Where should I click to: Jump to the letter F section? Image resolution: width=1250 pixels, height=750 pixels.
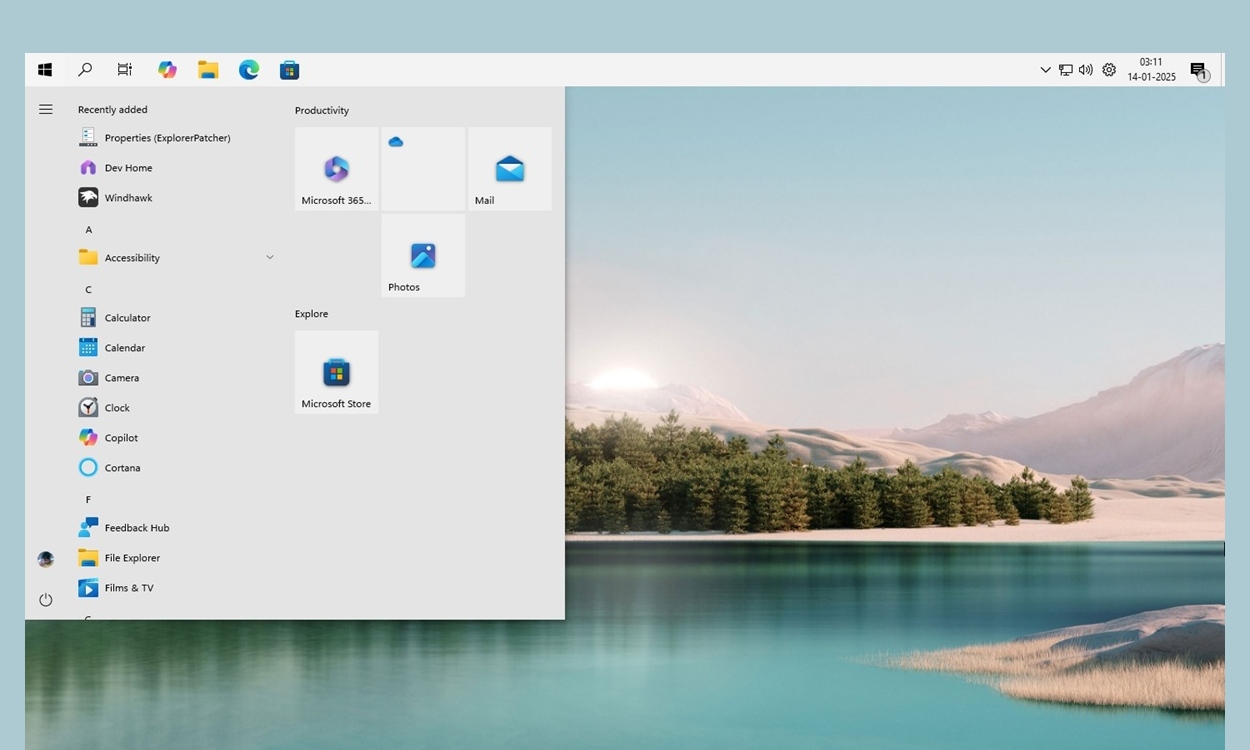[88, 498]
